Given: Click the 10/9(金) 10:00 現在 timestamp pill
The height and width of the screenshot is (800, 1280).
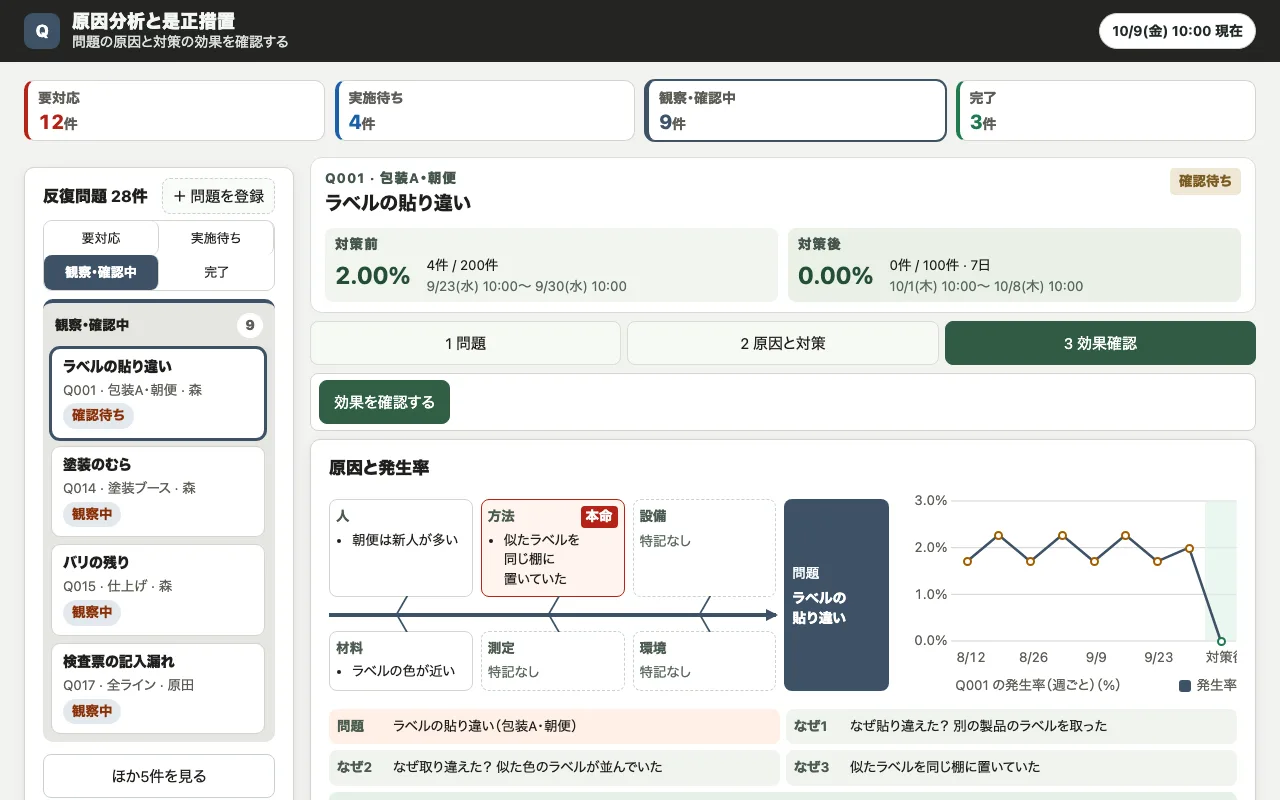Looking at the screenshot, I should [x=1177, y=31].
